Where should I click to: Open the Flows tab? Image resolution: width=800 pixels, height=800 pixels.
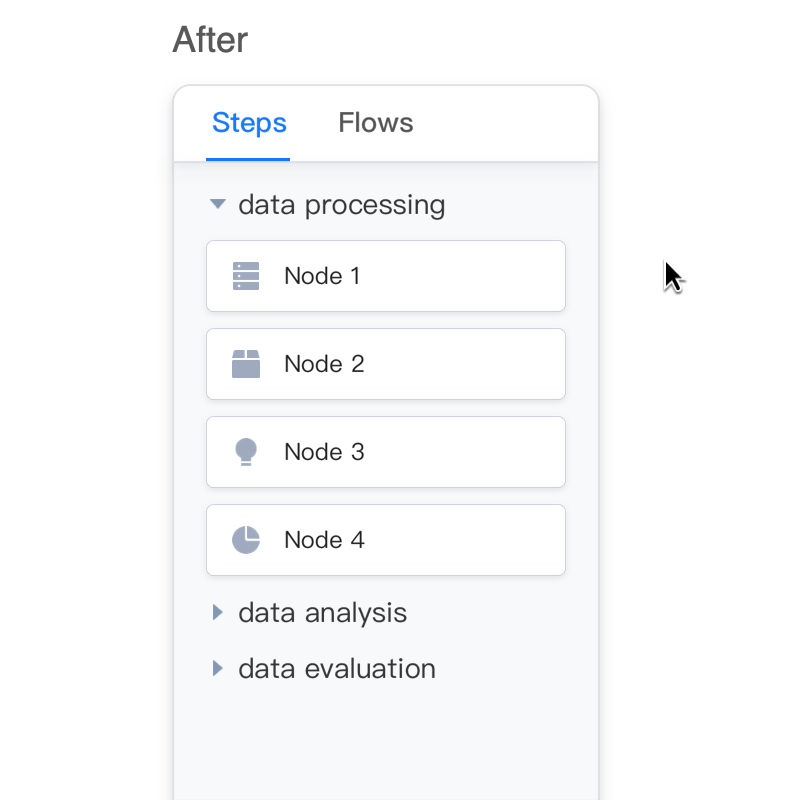pyautogui.click(x=375, y=123)
